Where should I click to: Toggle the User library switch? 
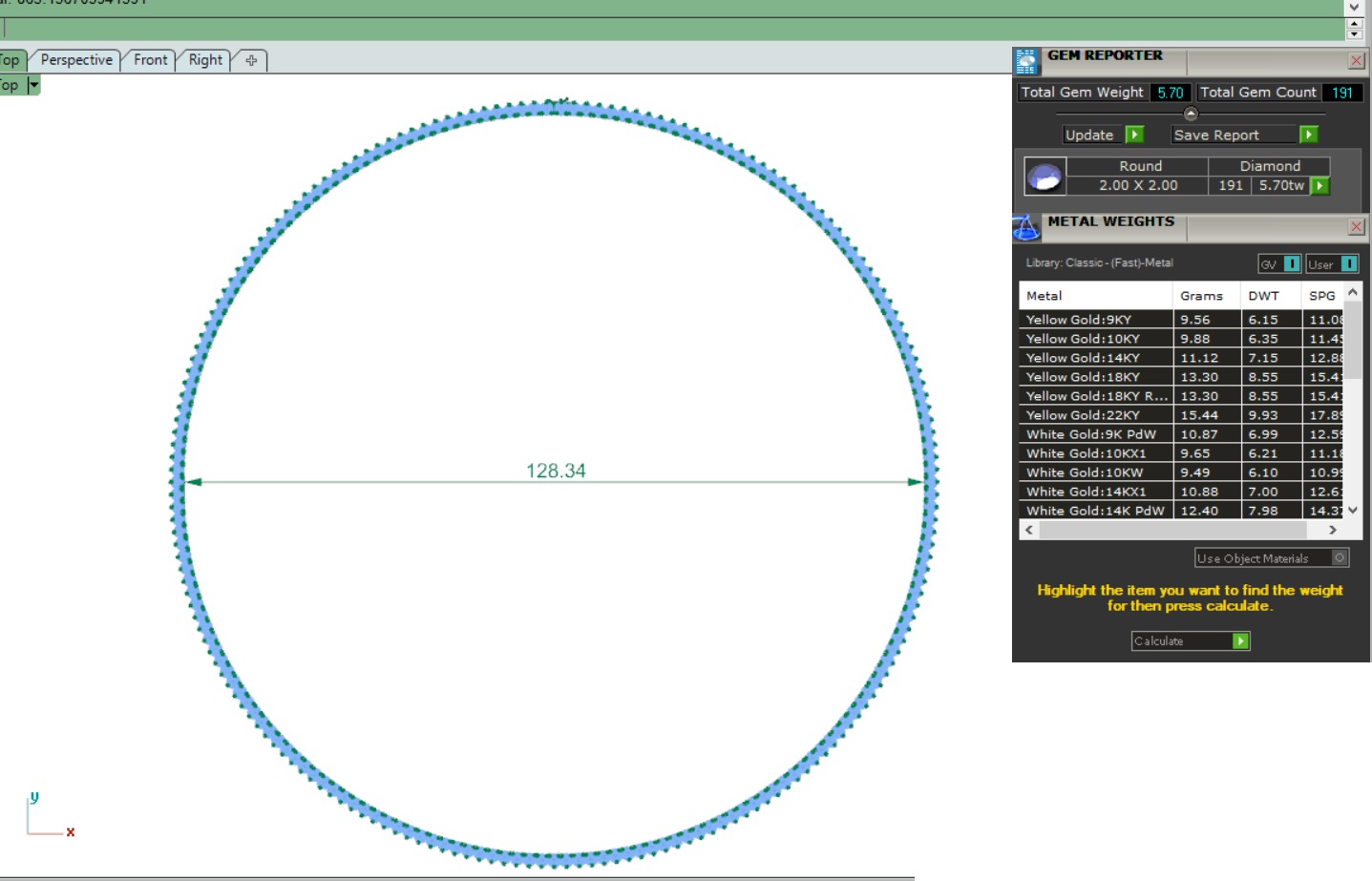(1349, 264)
